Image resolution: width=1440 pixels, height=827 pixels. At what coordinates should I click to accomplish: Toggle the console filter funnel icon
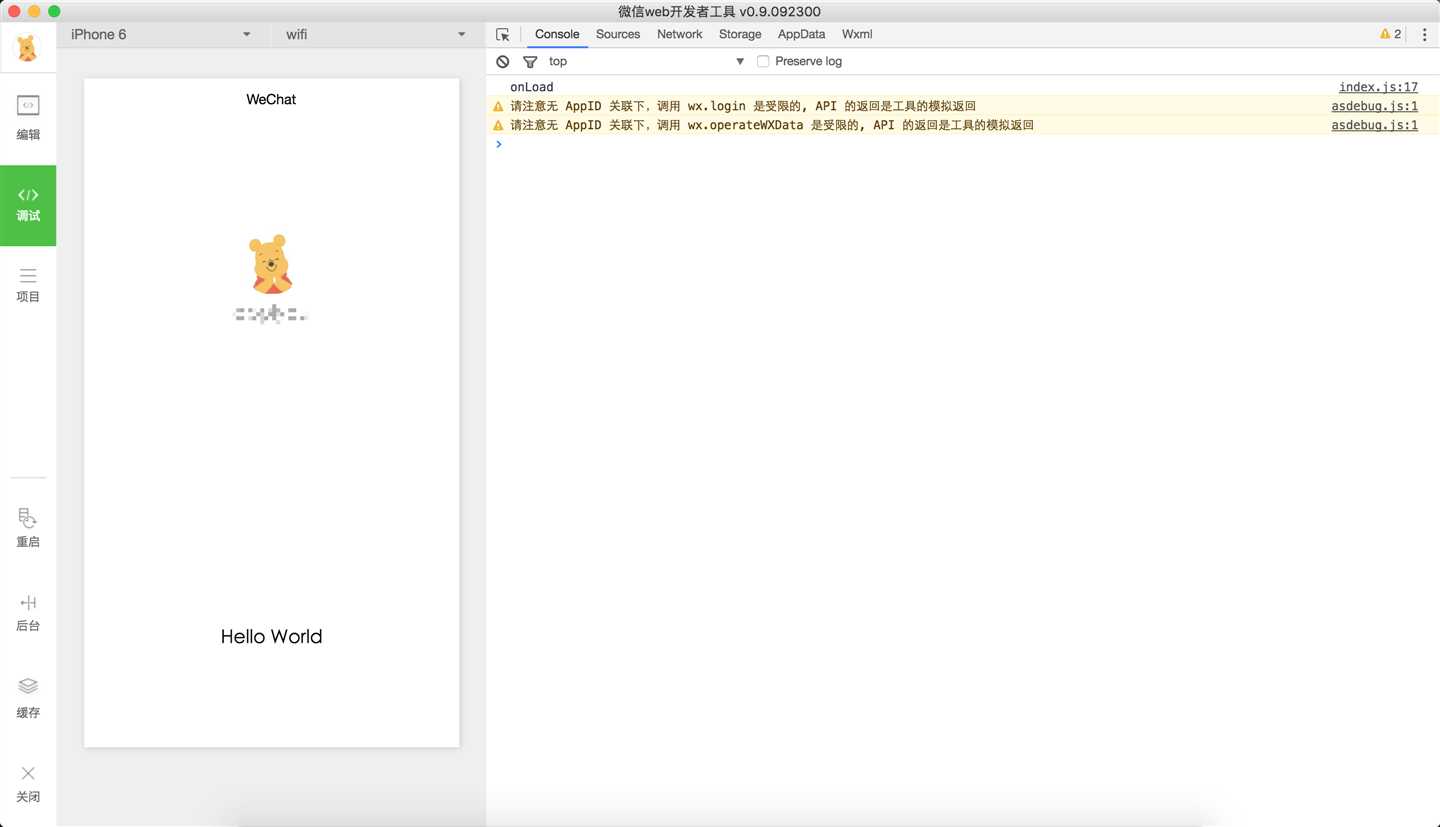pos(530,61)
